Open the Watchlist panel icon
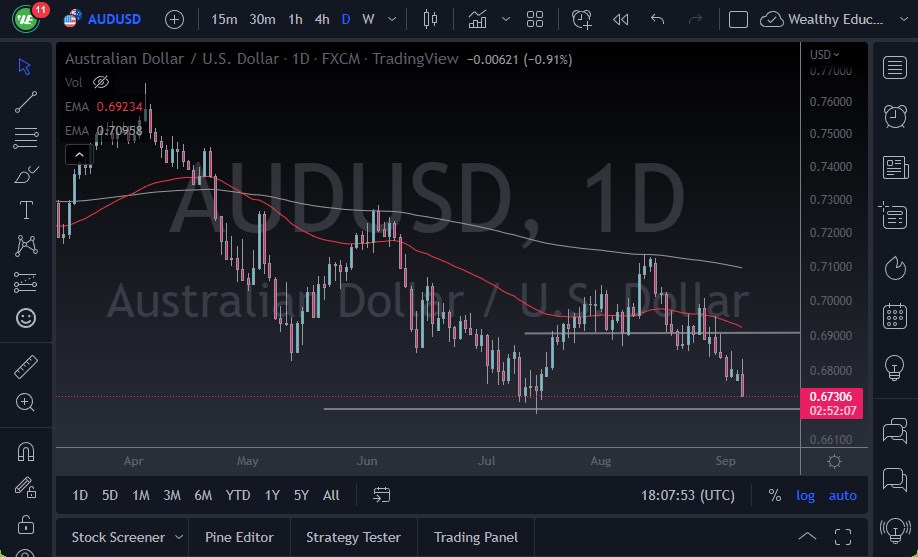Viewport: 918px width, 557px height. click(895, 67)
